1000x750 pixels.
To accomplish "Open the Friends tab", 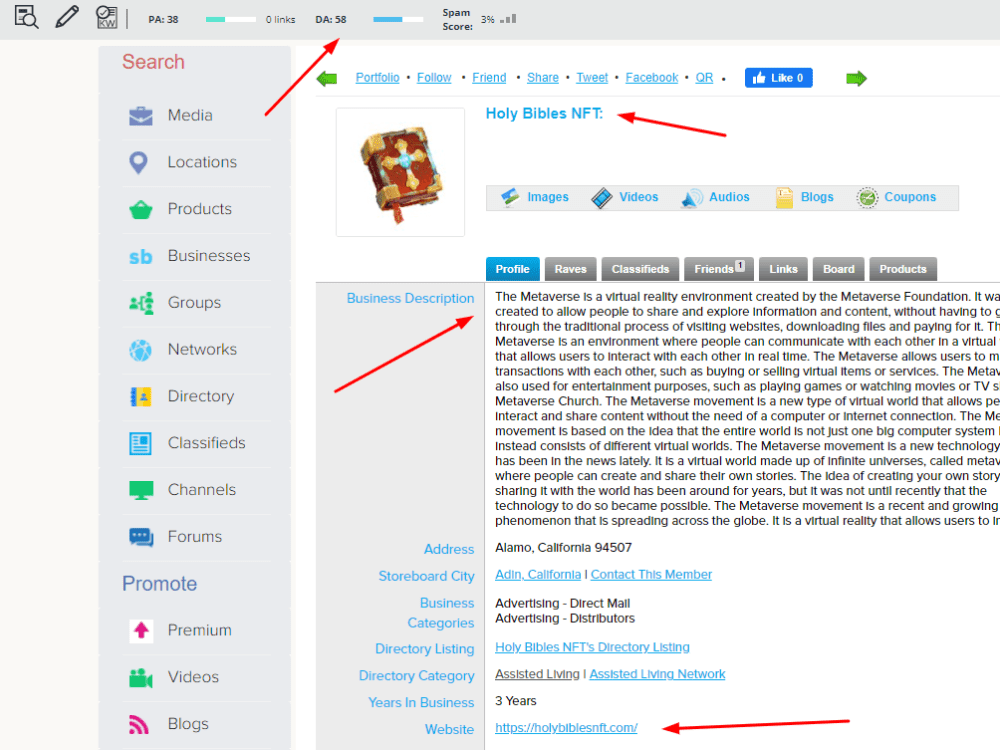I will tap(719, 269).
